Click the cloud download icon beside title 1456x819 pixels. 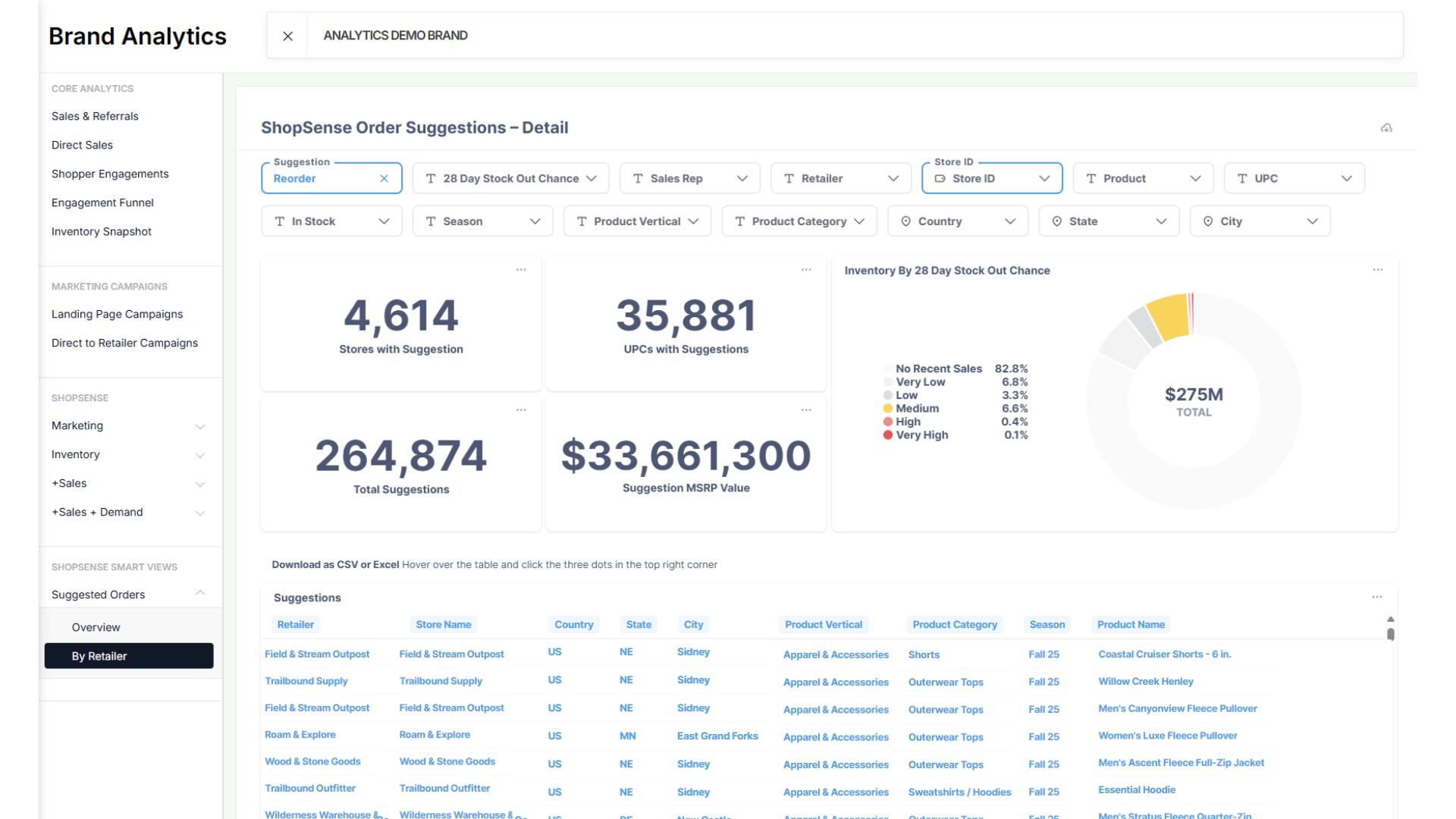(x=1386, y=128)
